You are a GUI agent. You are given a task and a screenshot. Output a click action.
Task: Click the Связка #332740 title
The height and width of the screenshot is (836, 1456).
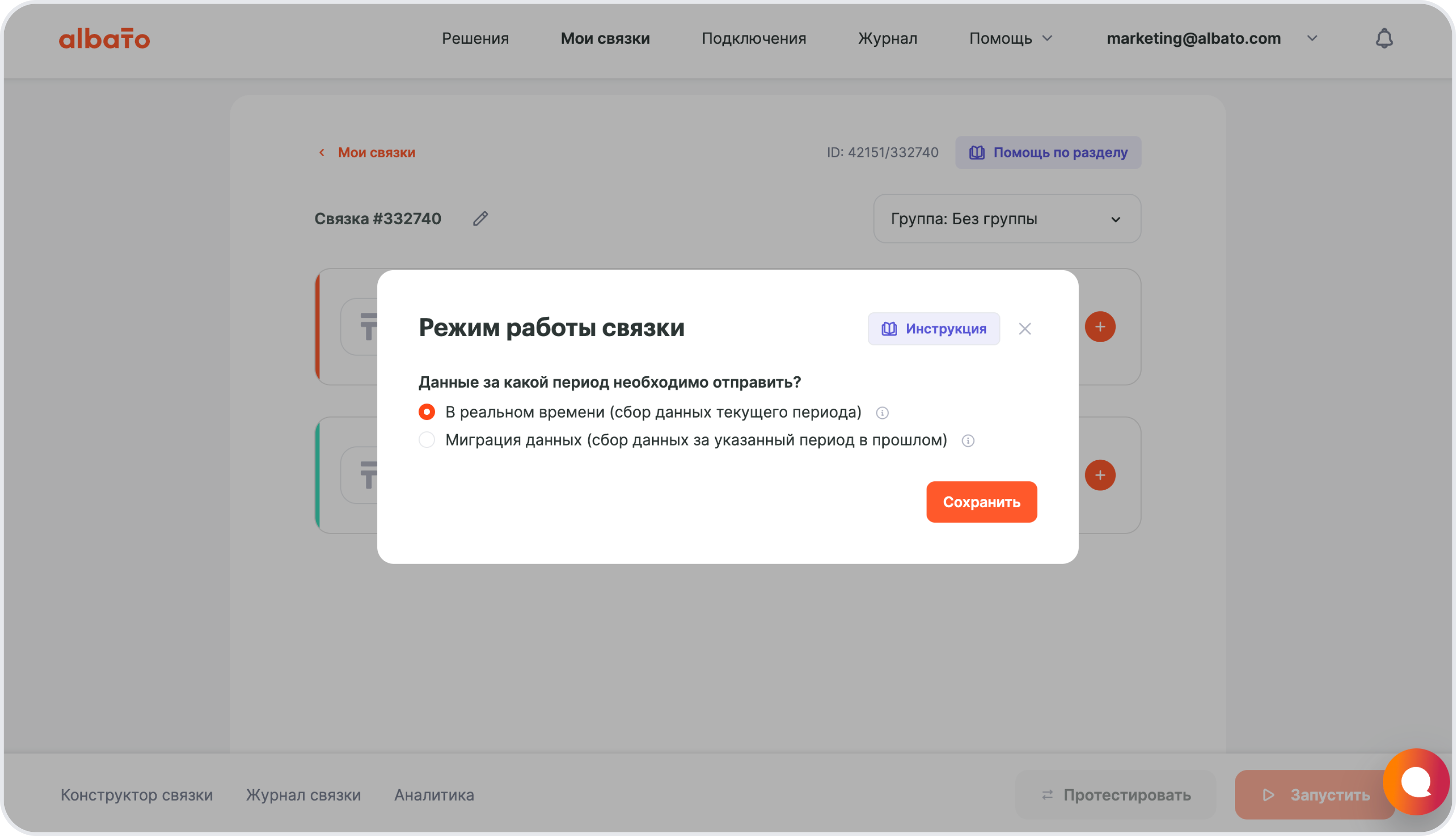click(x=377, y=219)
